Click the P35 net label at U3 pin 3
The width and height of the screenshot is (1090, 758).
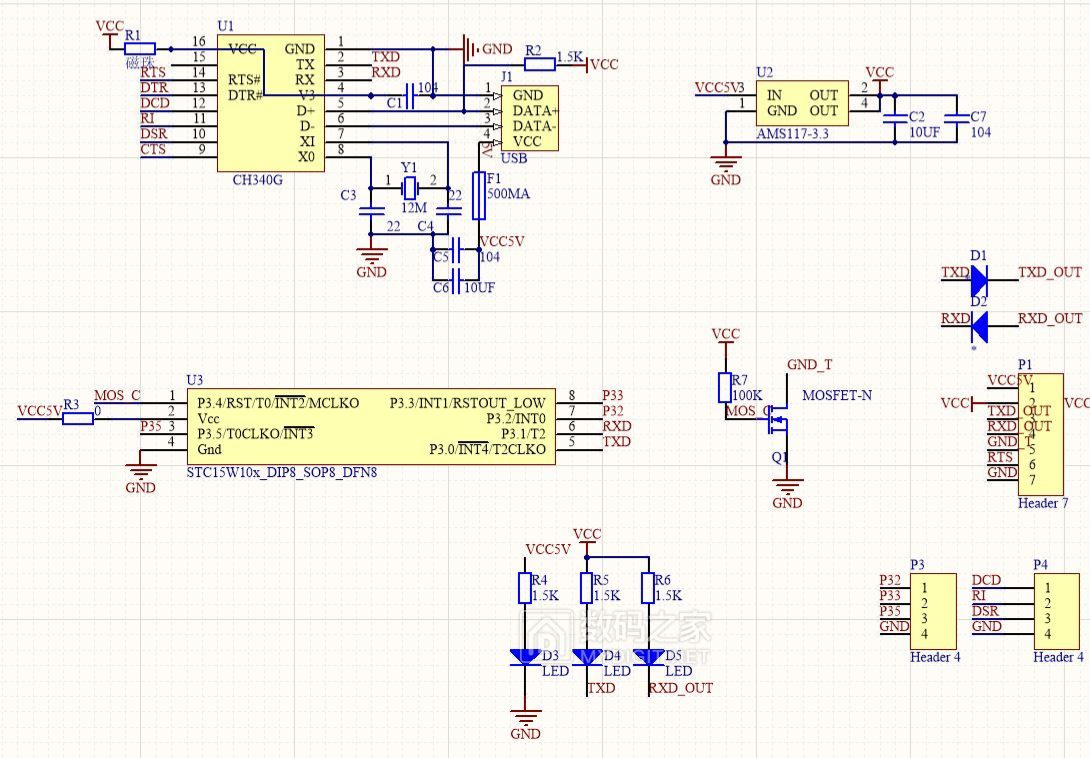coord(151,426)
